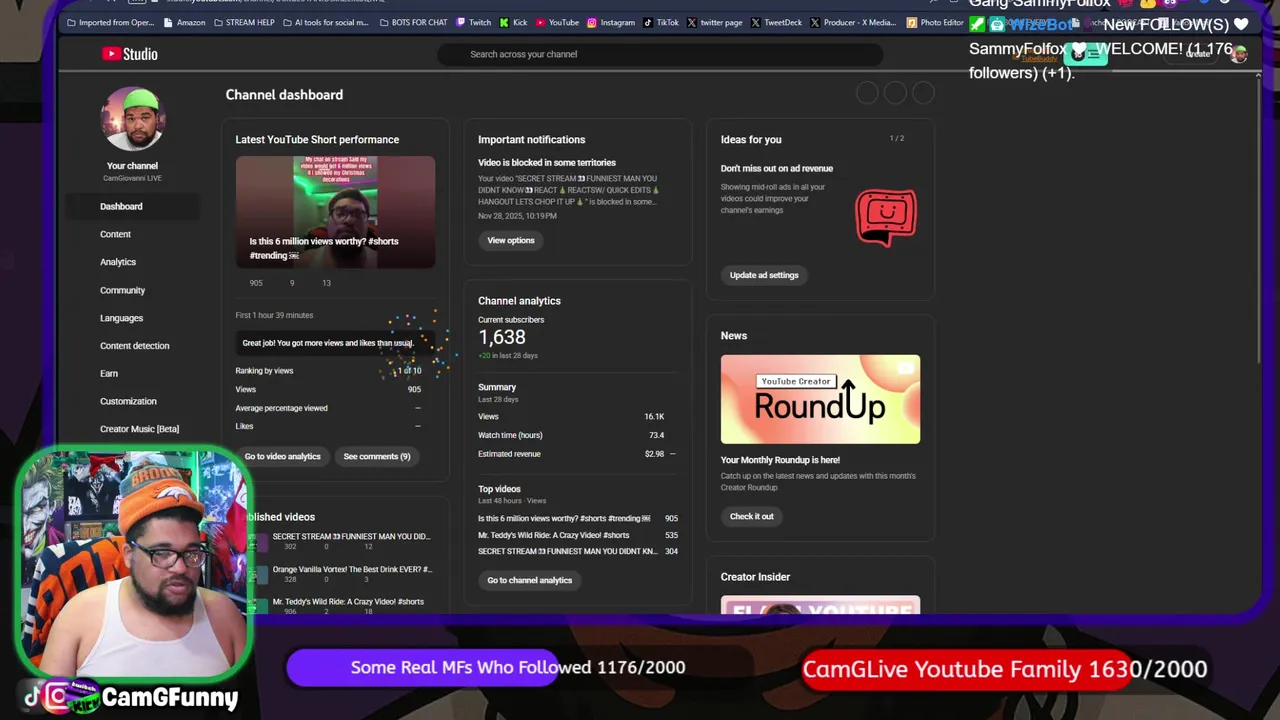The width and height of the screenshot is (1280, 720).
Task: Click the red ad revenue illustration icon
Action: coord(885,217)
